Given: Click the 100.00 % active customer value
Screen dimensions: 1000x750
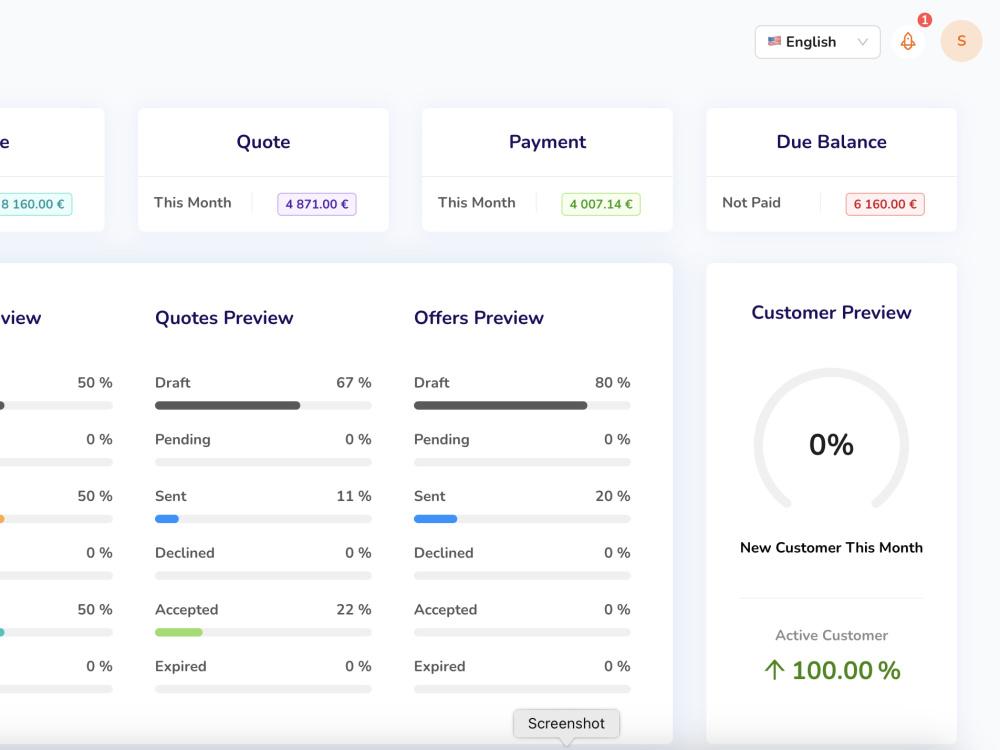Looking at the screenshot, I should [x=846, y=670].
